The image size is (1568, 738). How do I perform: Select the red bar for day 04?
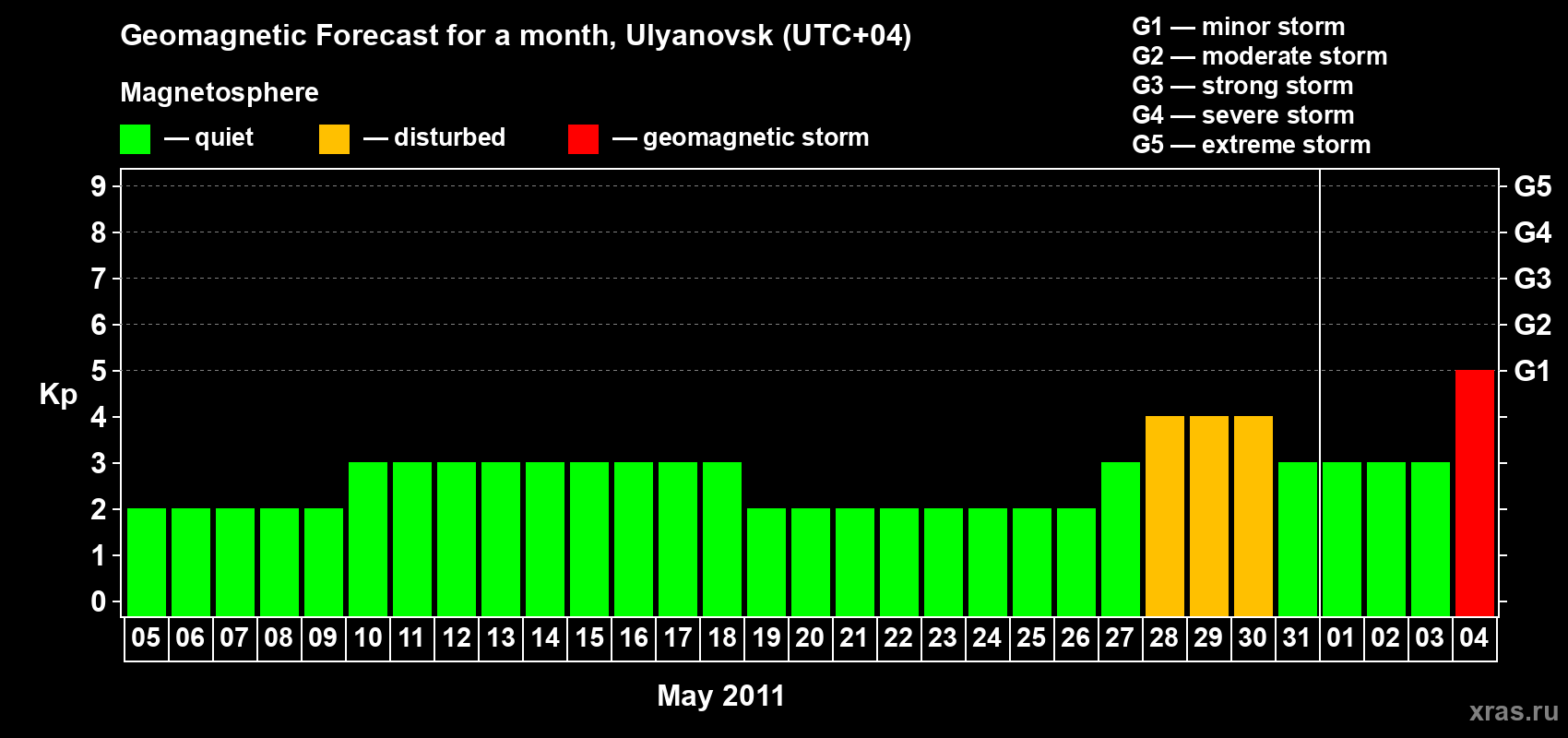[1474, 493]
